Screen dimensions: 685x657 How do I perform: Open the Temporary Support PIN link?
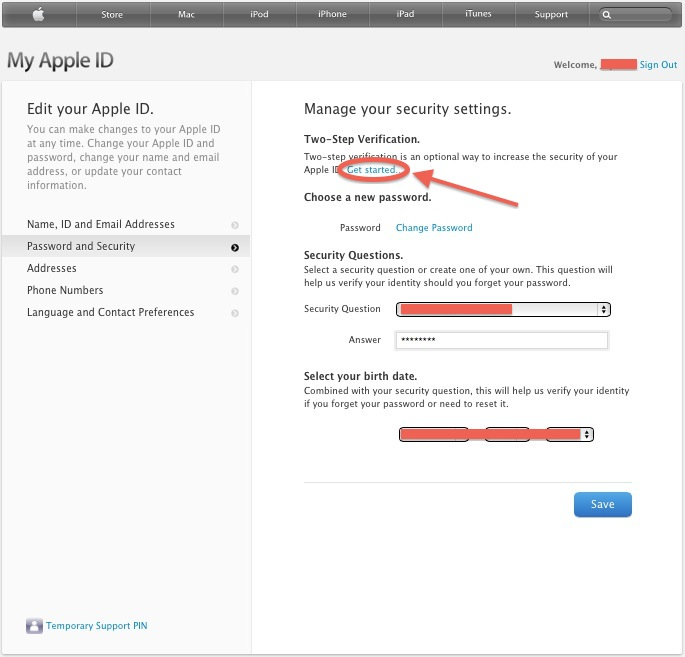97,626
